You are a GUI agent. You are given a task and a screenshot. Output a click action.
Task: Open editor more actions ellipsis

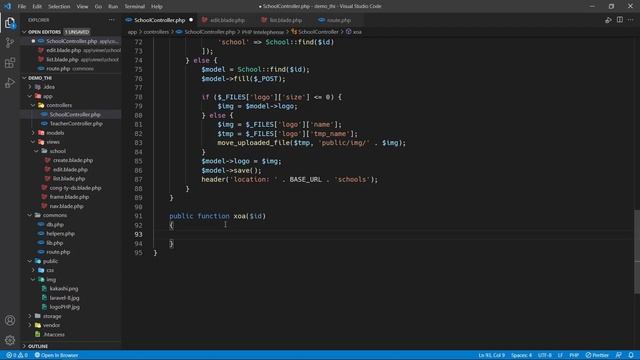(x=631, y=20)
